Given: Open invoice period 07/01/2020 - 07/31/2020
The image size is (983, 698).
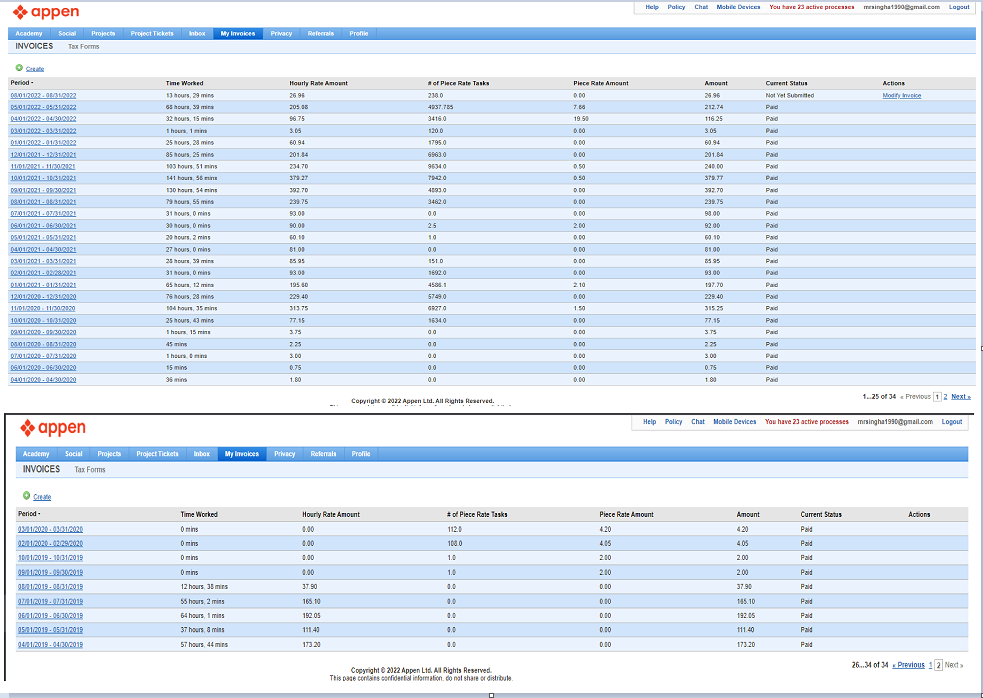Looking at the screenshot, I should pyautogui.click(x=43, y=356).
